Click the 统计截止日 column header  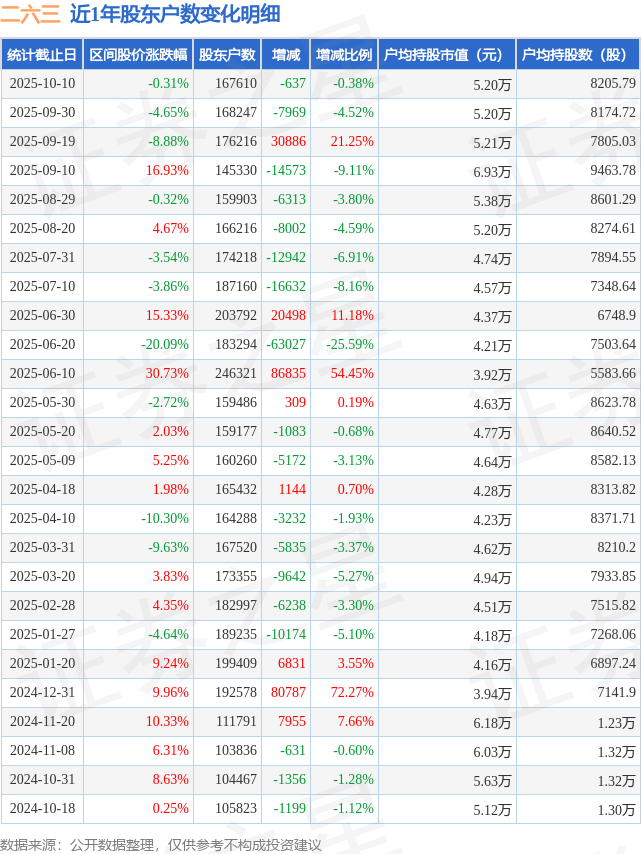click(x=42, y=55)
